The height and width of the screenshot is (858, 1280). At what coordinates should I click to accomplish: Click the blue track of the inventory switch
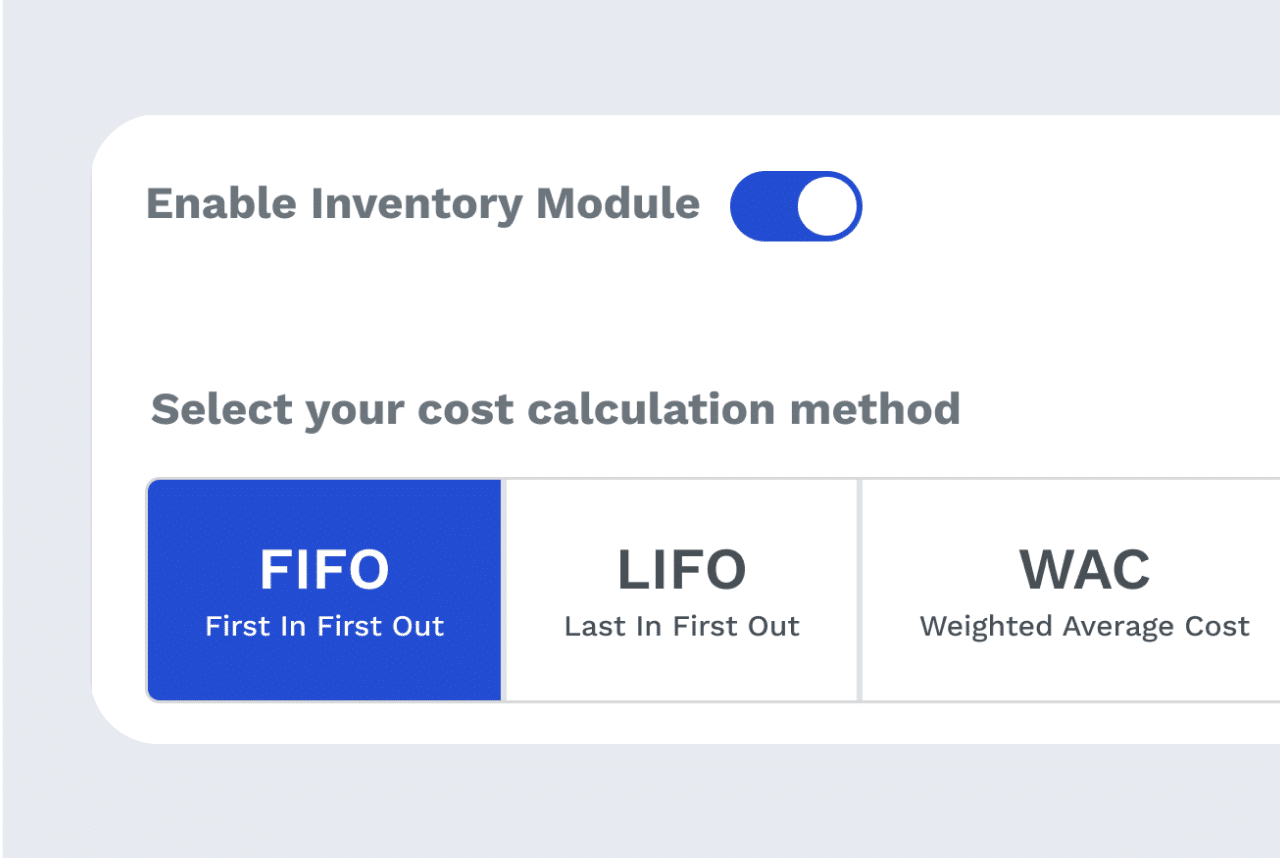tap(762, 206)
